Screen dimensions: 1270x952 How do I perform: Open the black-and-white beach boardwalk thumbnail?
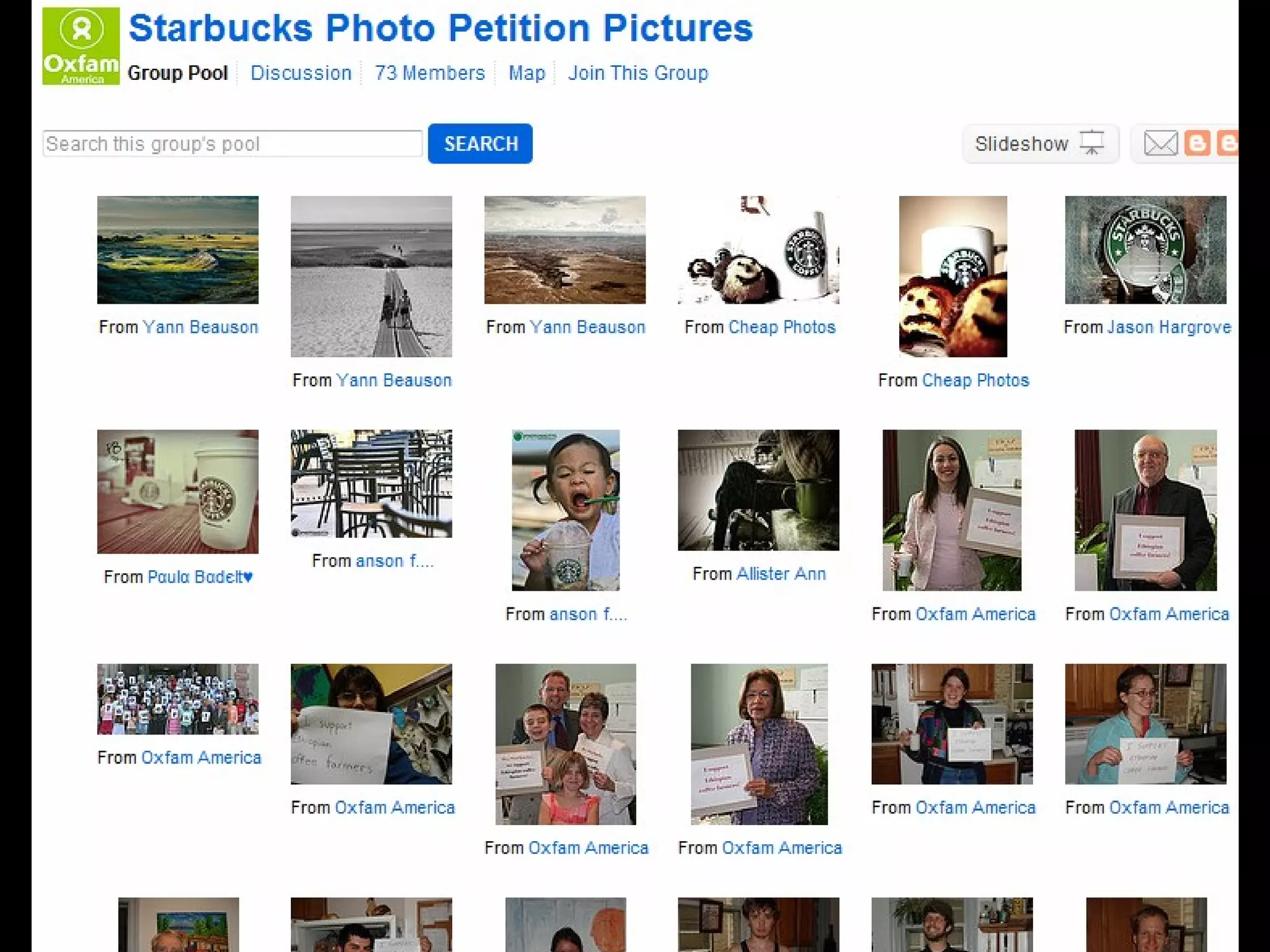tap(371, 276)
